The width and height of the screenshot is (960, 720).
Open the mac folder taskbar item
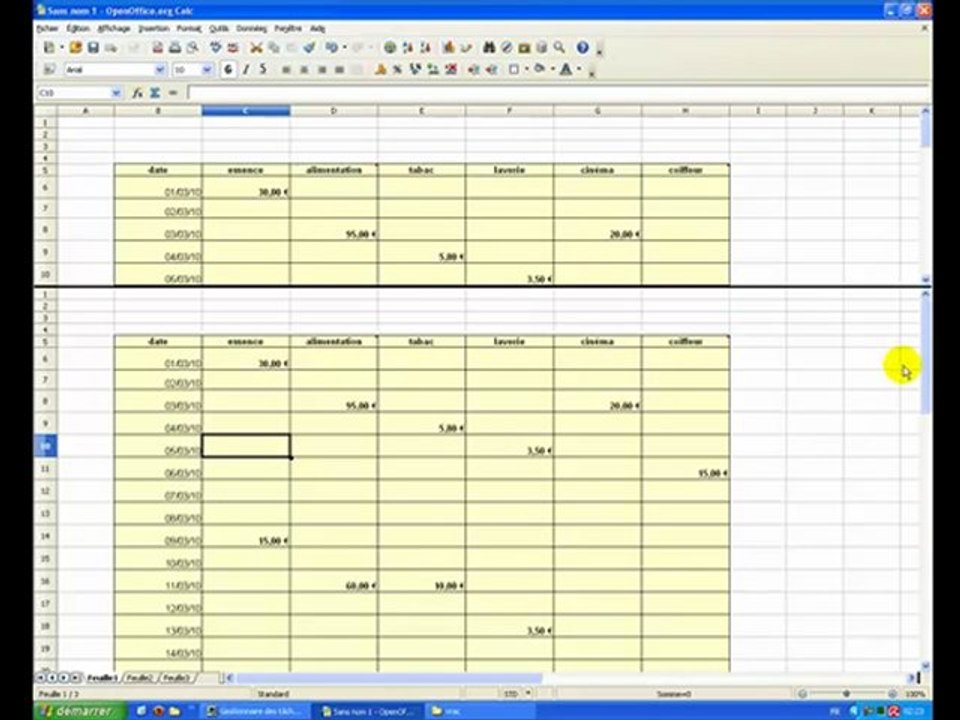pos(481,711)
